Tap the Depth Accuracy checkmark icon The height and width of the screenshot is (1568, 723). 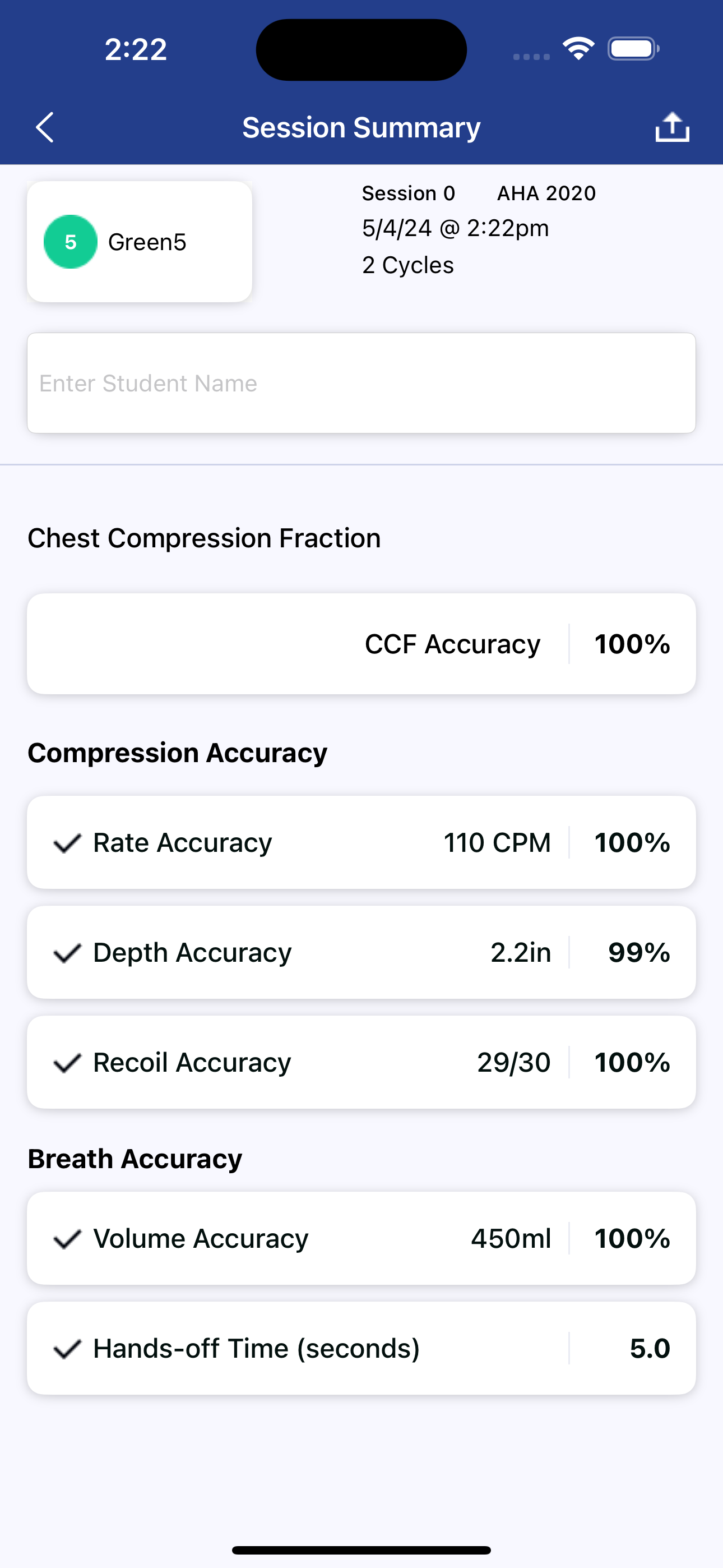67,953
